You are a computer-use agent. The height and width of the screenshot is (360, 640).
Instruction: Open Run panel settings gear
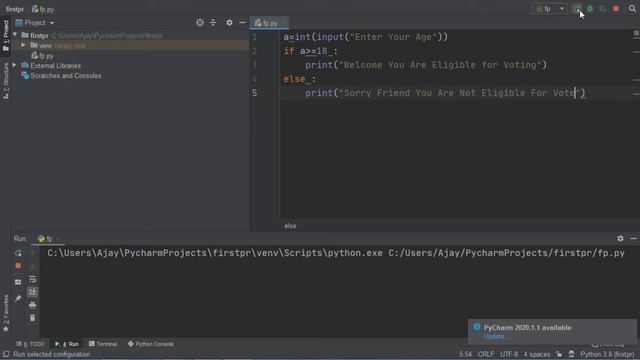(620, 238)
